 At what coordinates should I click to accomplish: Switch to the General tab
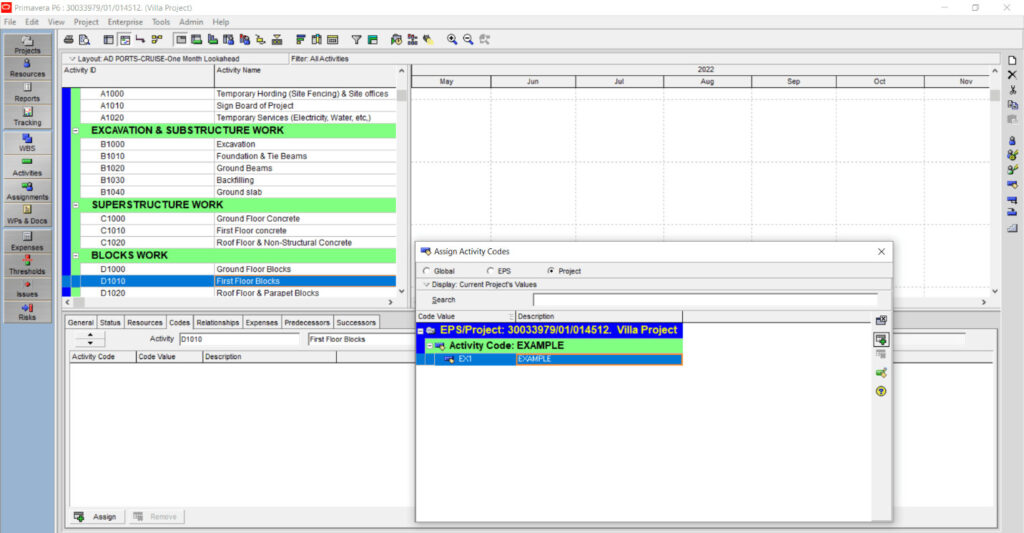point(81,323)
